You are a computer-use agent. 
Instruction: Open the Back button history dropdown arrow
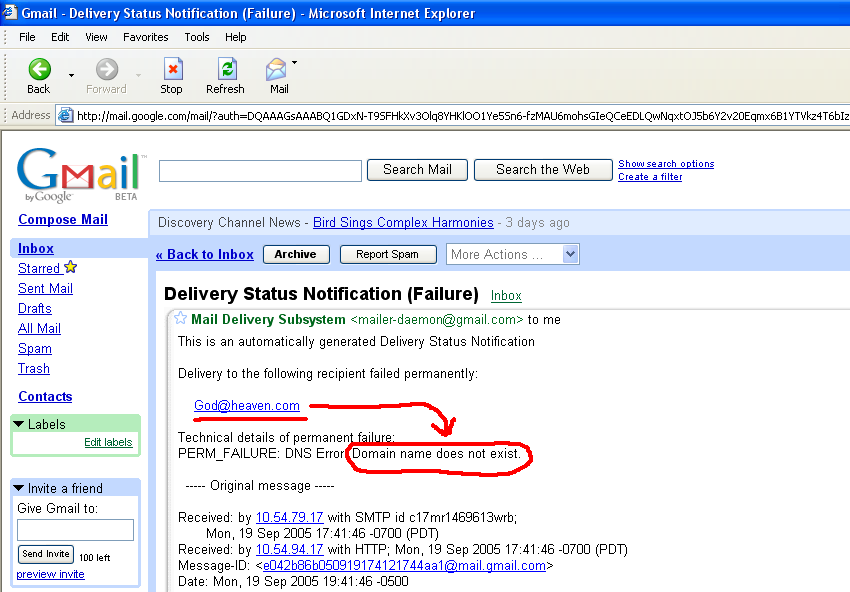click(x=71, y=75)
